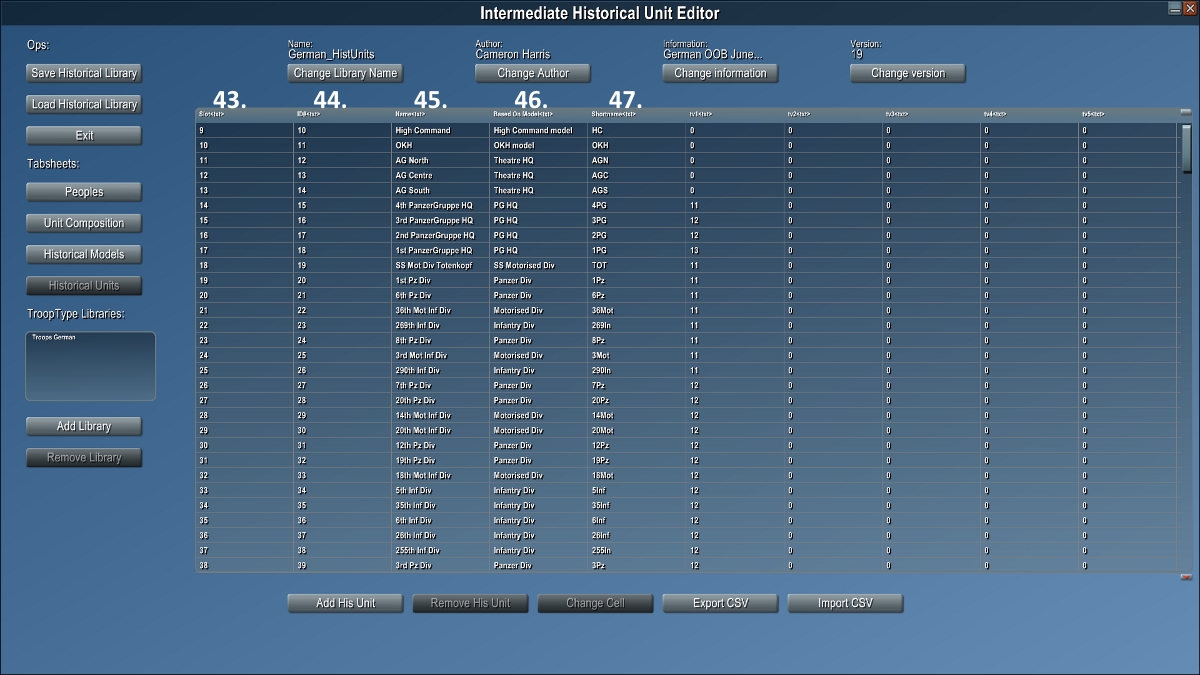Close the Intermediate Historical Unit Editor
1200x675 pixels.
[1189, 7]
